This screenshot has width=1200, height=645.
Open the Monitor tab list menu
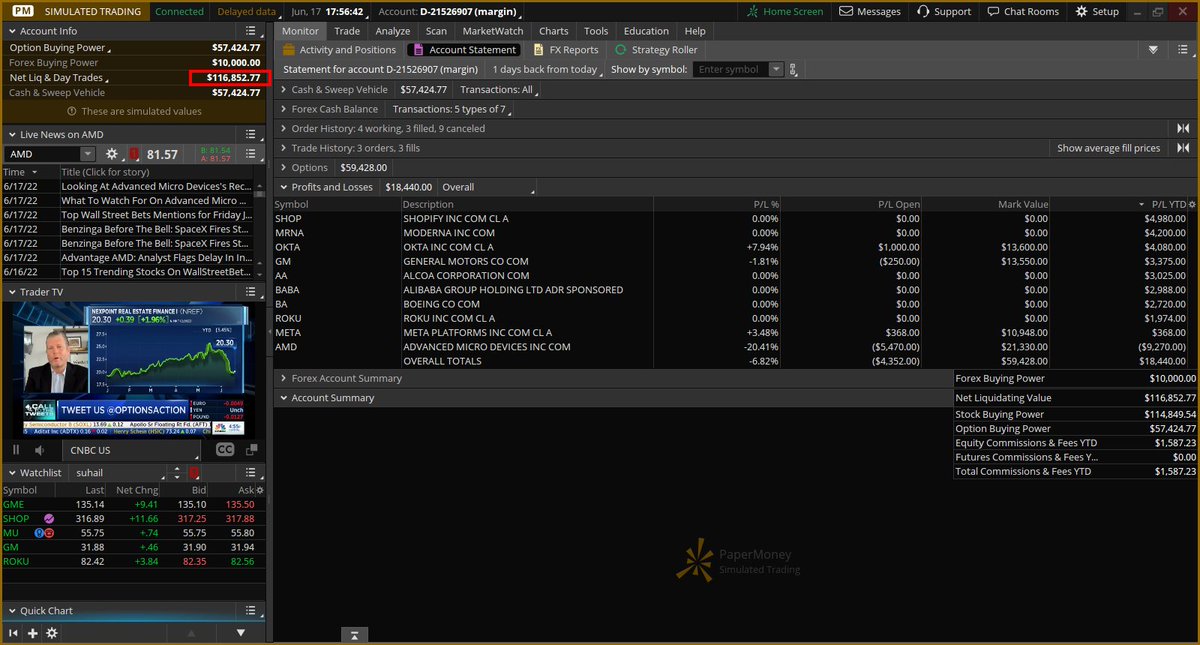[1183, 49]
